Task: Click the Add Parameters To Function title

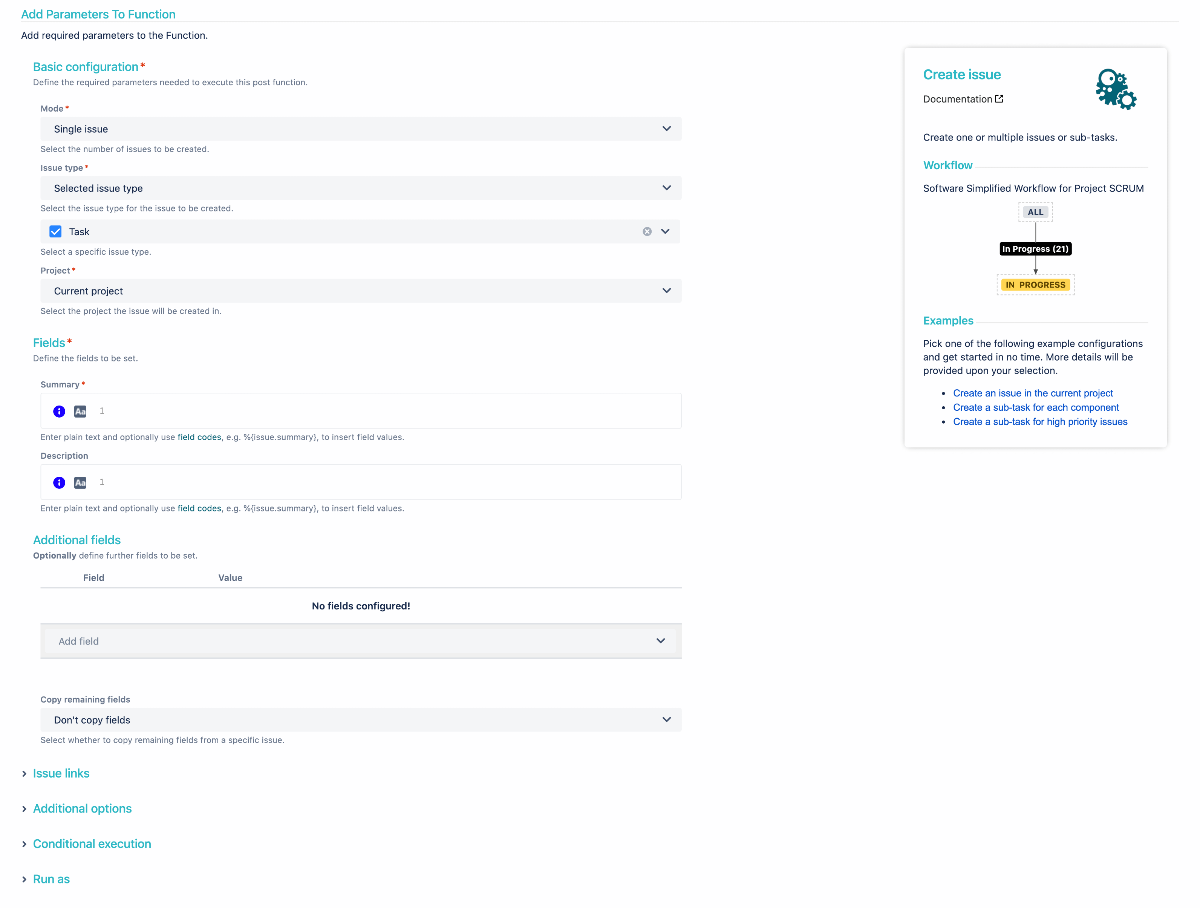Action: [98, 14]
